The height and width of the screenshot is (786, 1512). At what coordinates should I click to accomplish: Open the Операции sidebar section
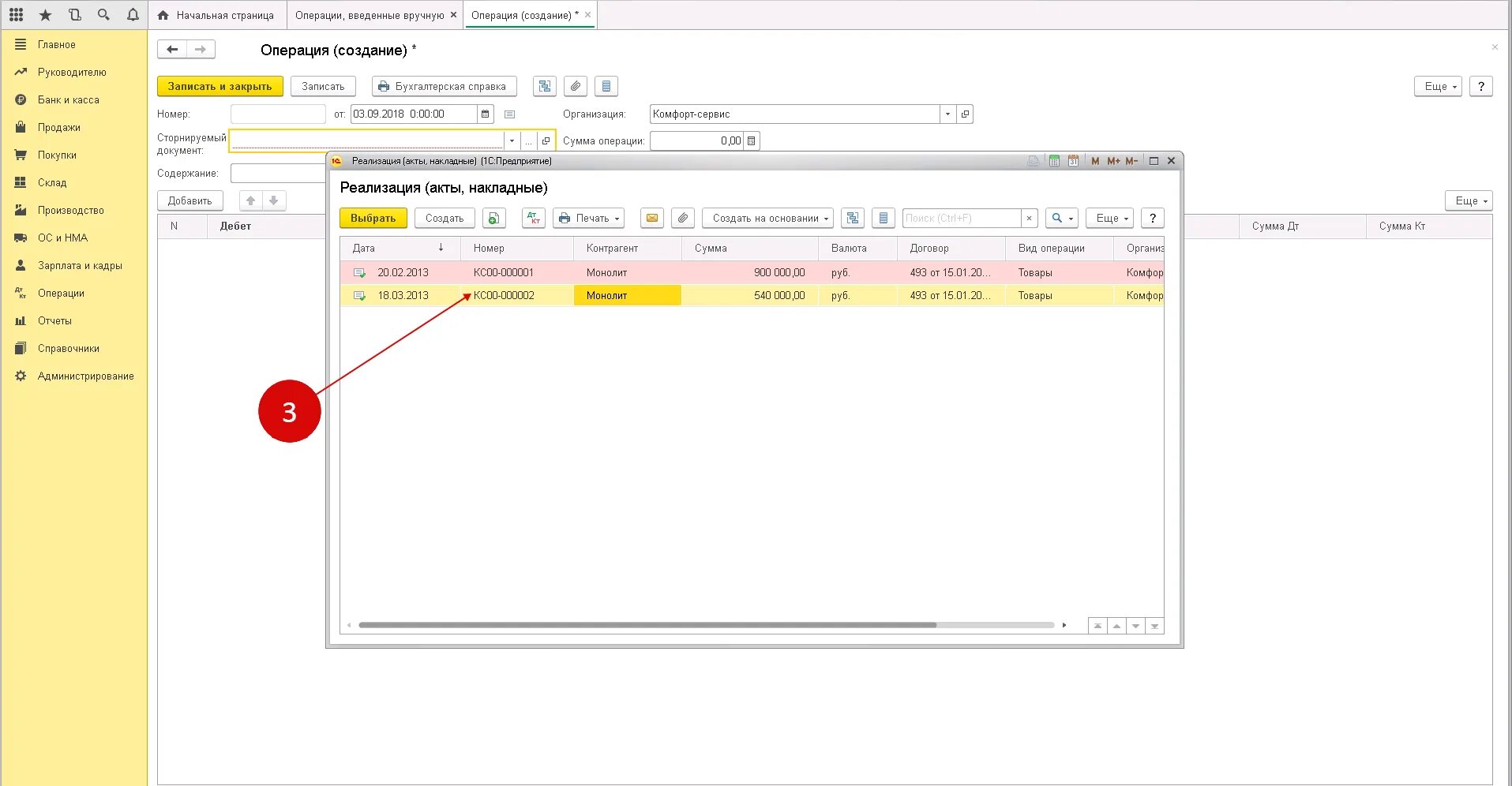[61, 294]
